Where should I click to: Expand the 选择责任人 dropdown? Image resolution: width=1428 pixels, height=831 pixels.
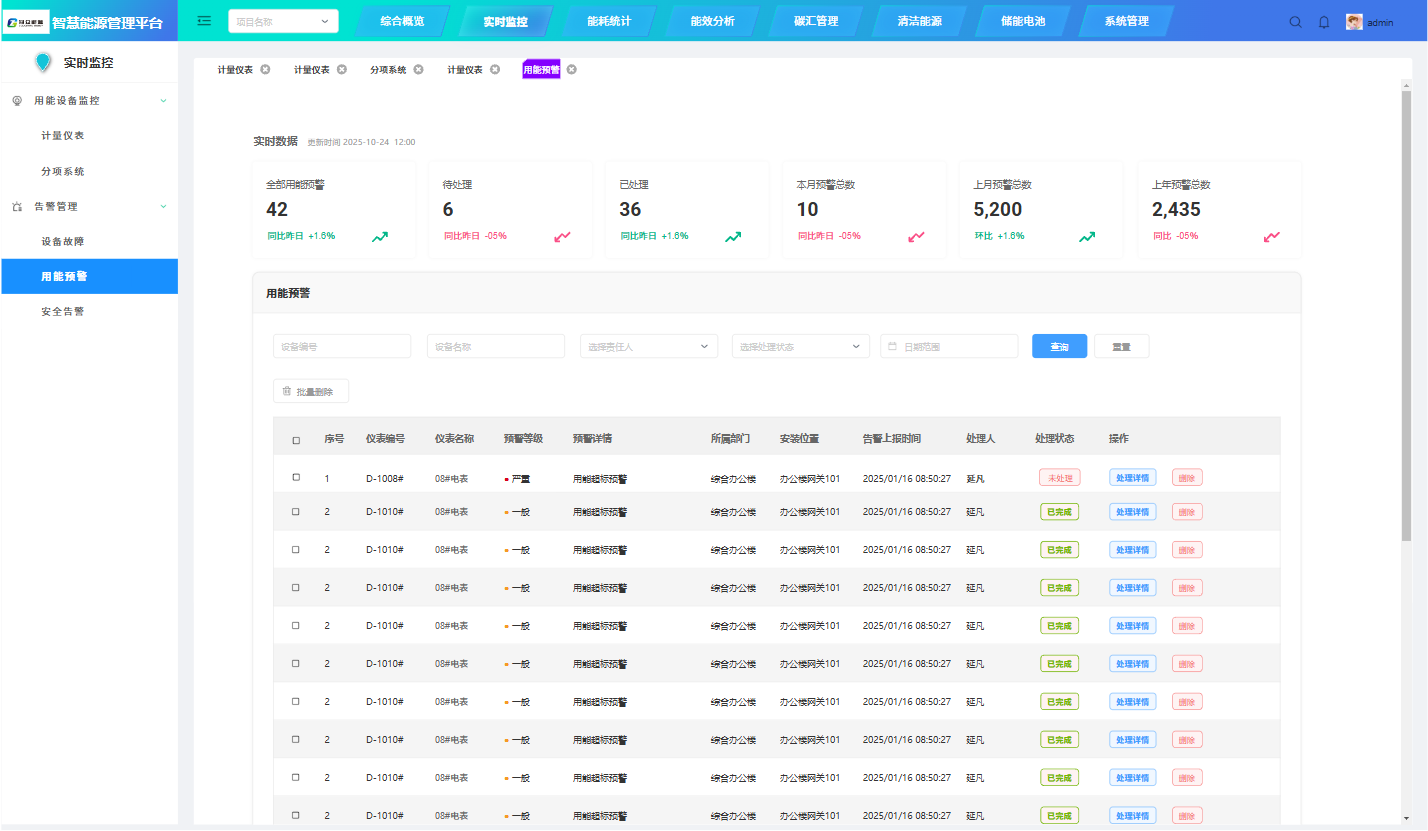[x=648, y=346]
